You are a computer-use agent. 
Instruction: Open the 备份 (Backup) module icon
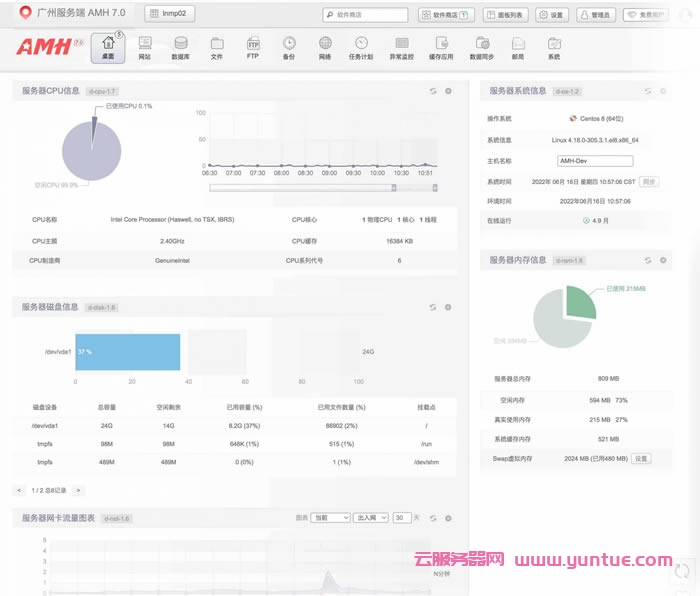point(289,47)
